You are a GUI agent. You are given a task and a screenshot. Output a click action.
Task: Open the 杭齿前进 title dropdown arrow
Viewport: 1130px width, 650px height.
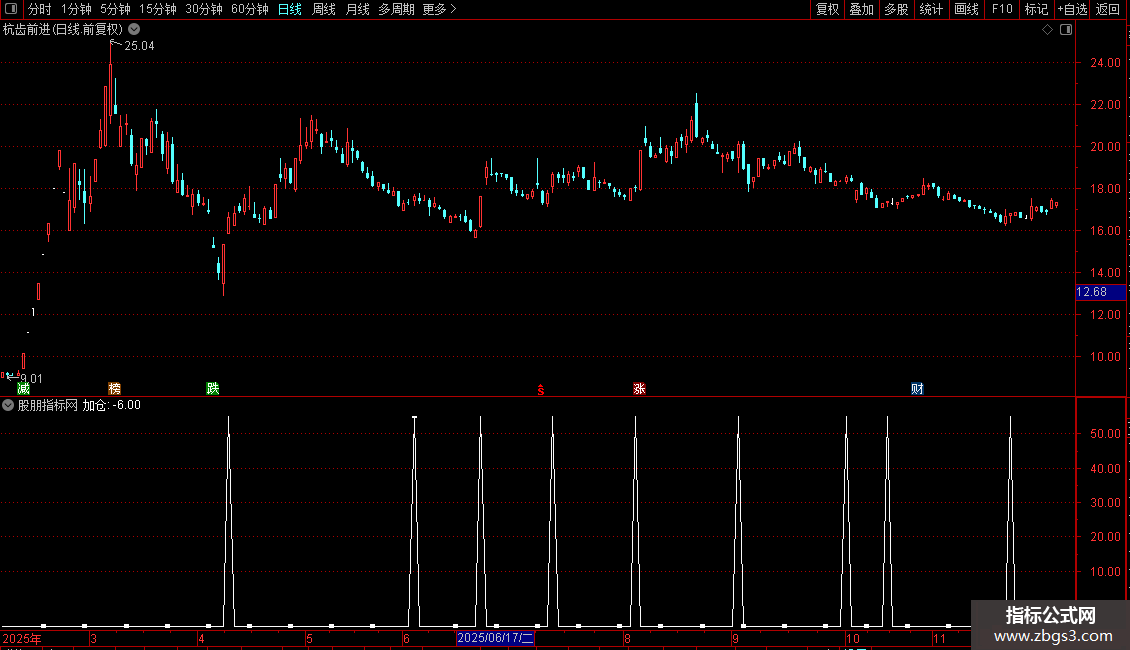134,30
